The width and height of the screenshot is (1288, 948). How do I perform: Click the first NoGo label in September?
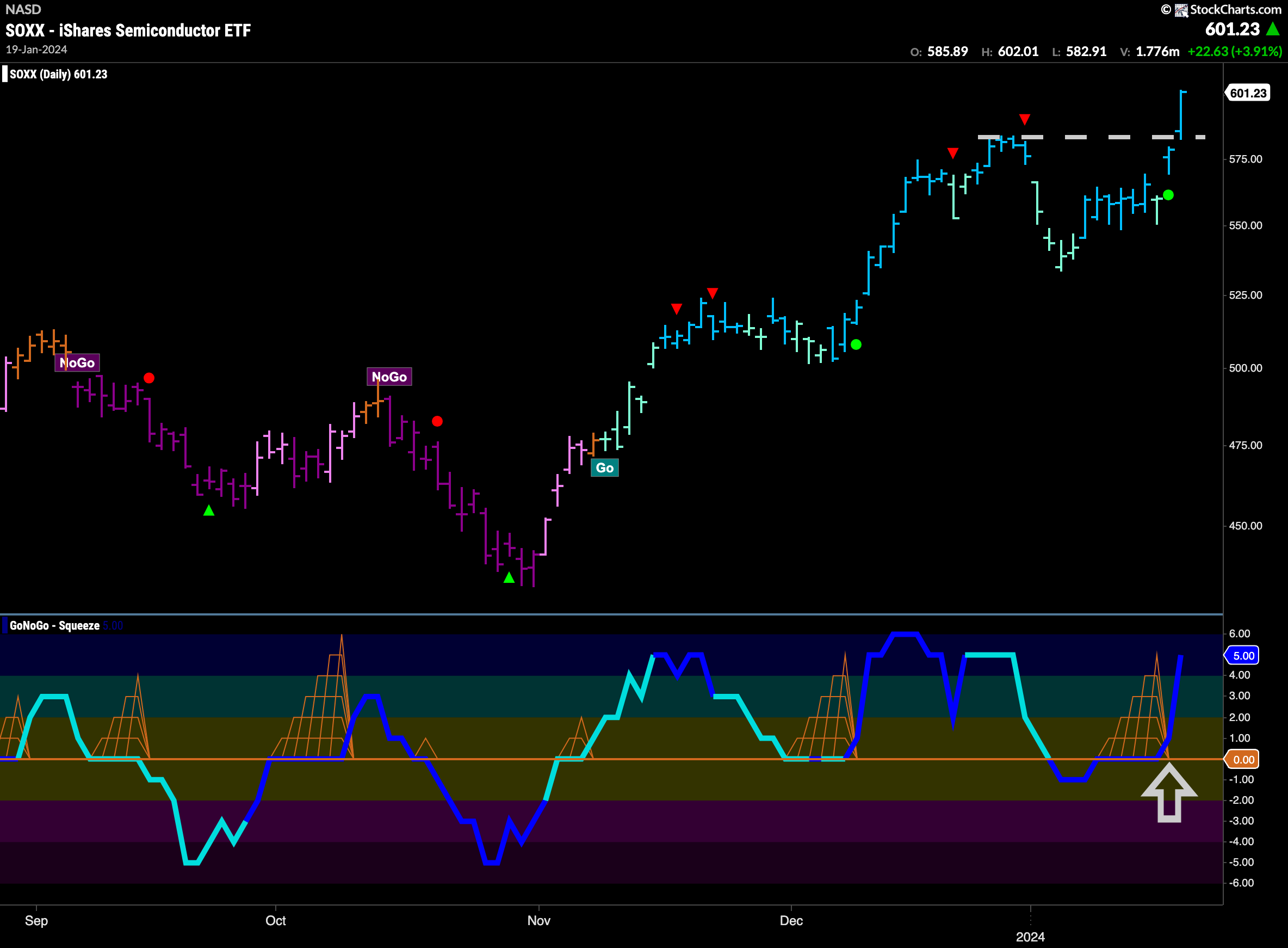click(x=77, y=362)
